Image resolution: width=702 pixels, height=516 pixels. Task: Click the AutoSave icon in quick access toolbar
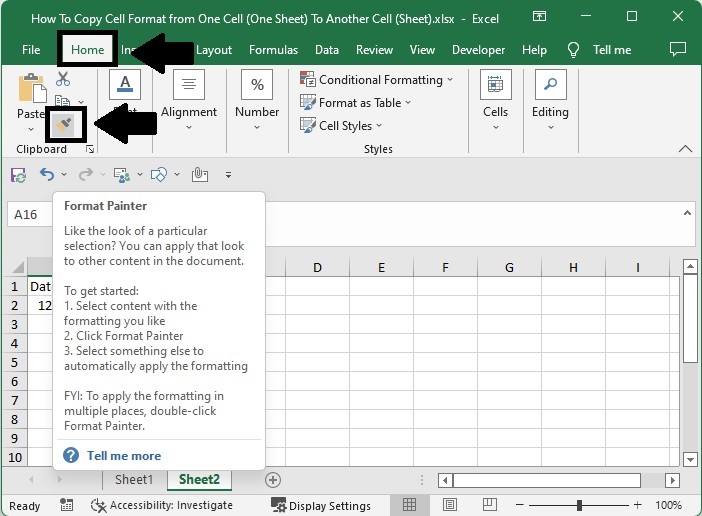[x=18, y=174]
